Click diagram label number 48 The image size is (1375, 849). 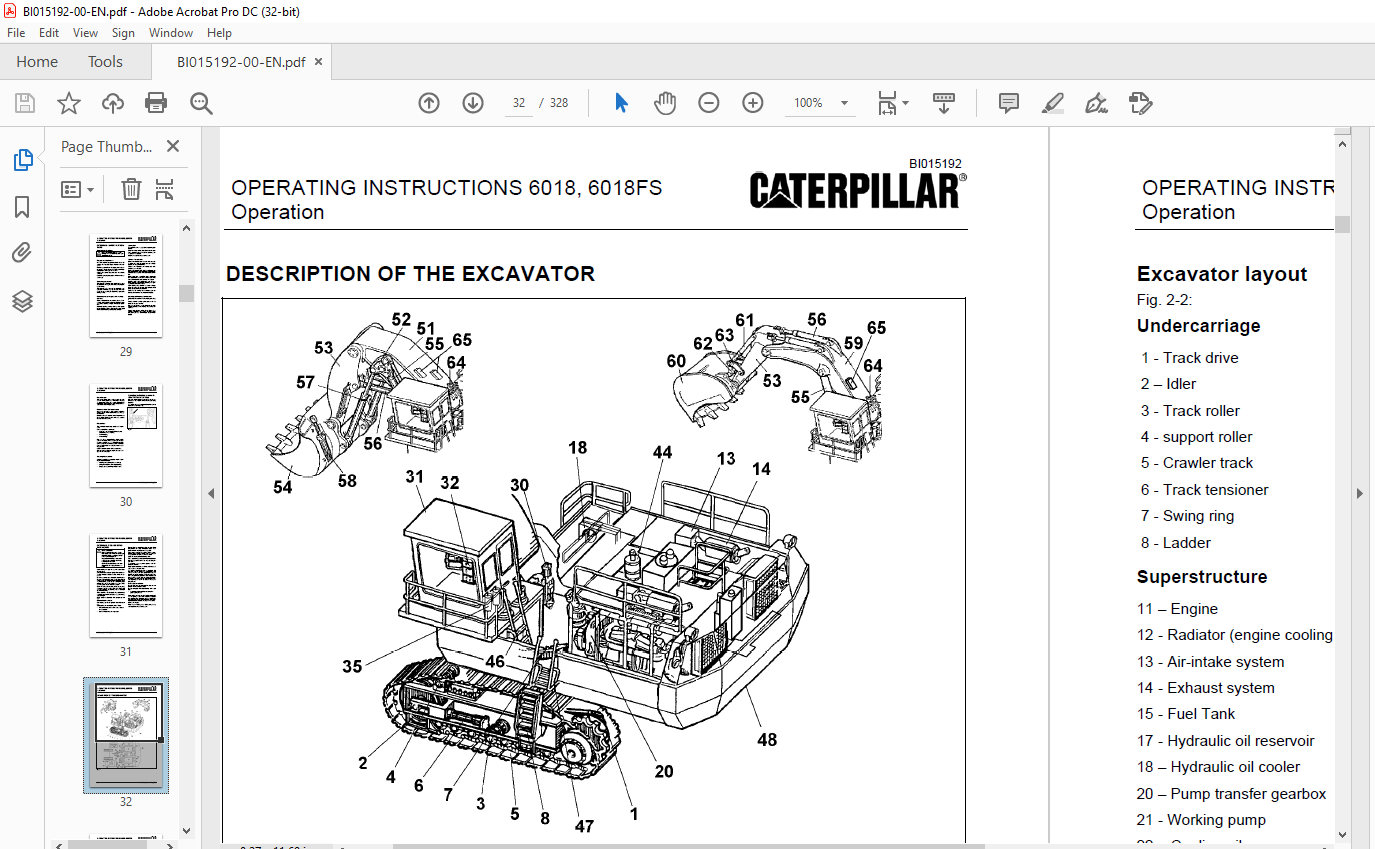point(767,740)
